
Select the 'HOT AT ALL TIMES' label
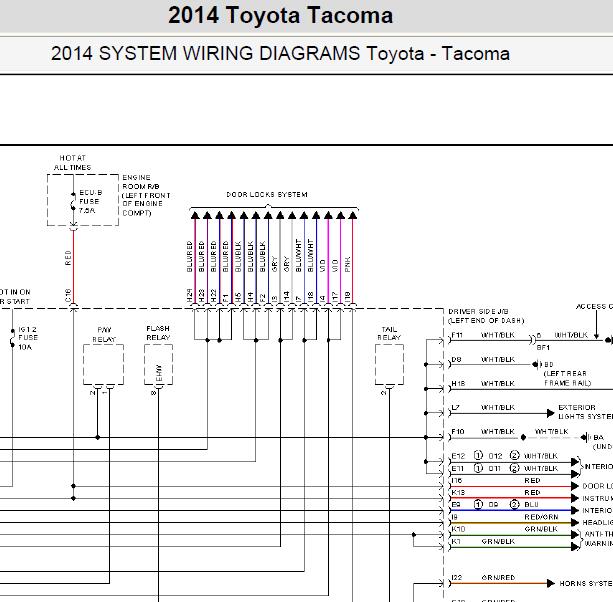coord(72,163)
